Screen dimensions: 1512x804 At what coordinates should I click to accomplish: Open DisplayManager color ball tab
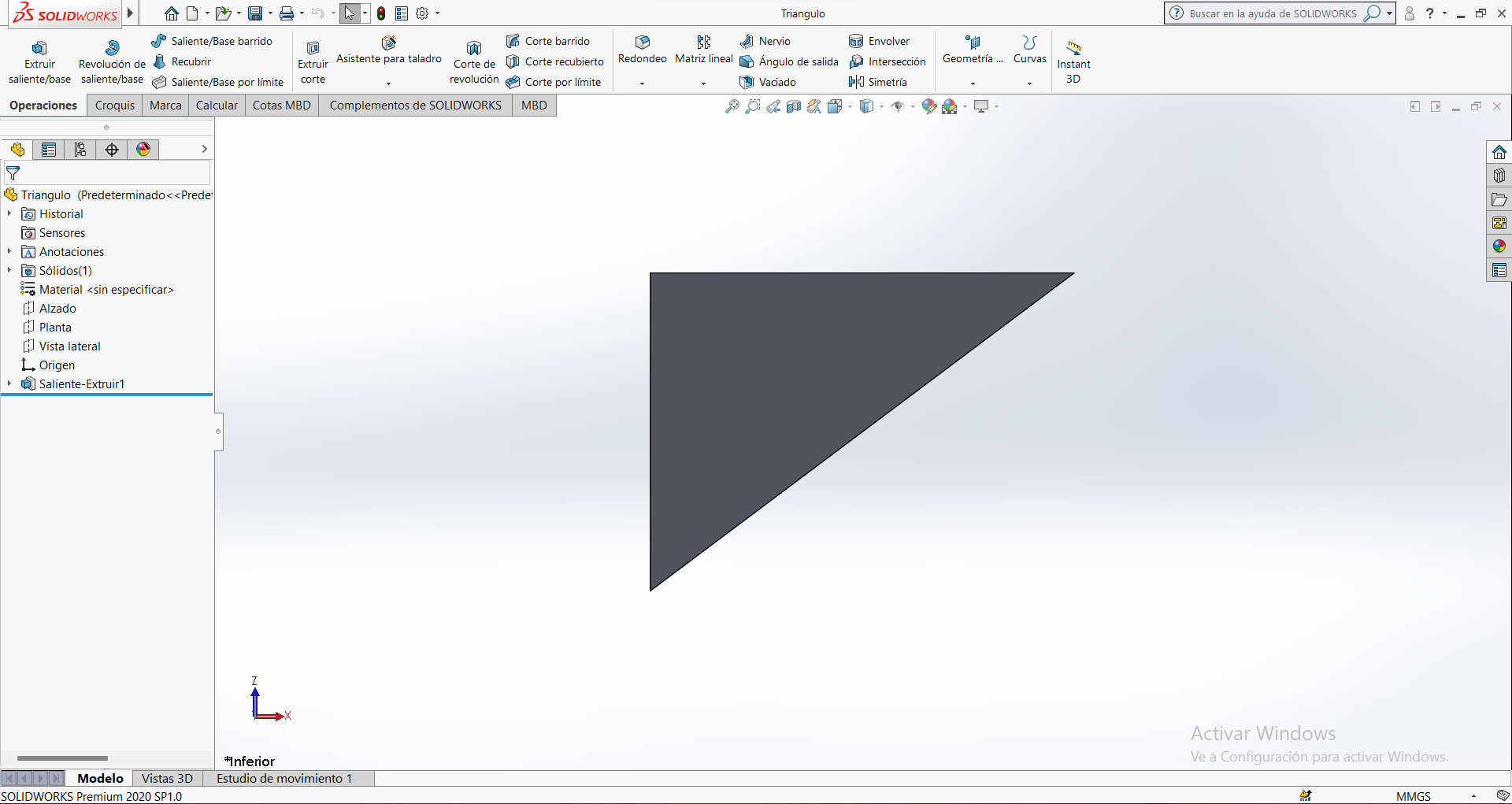coord(143,150)
